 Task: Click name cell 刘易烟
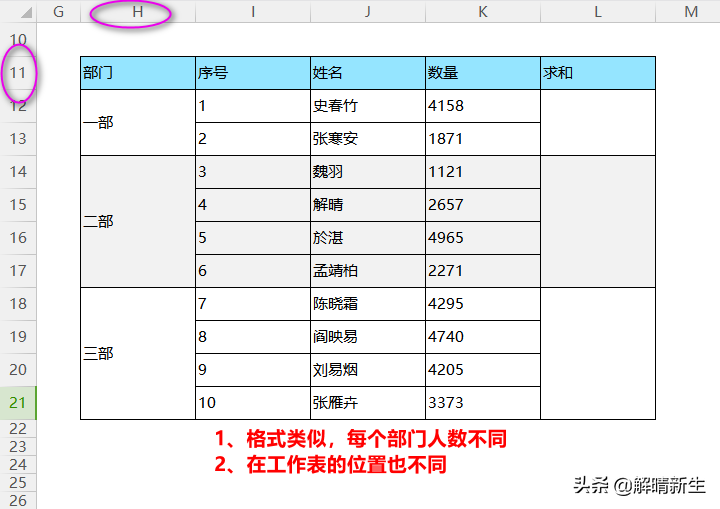pos(368,370)
